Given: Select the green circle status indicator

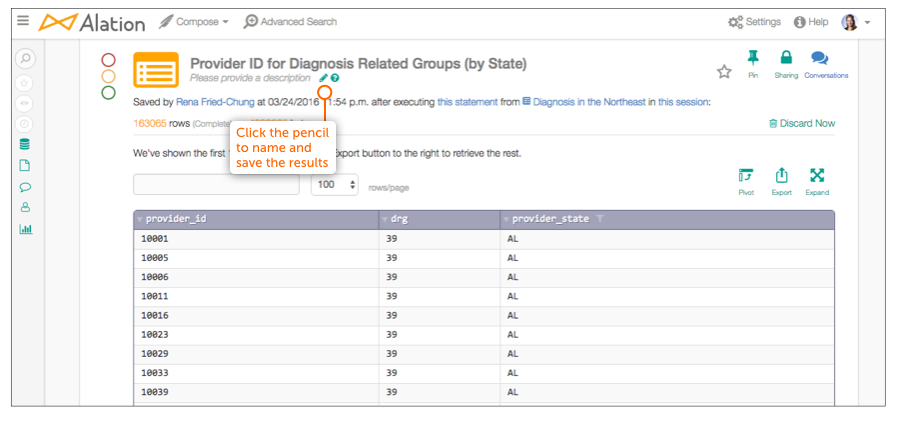Looking at the screenshot, I should [x=109, y=92].
